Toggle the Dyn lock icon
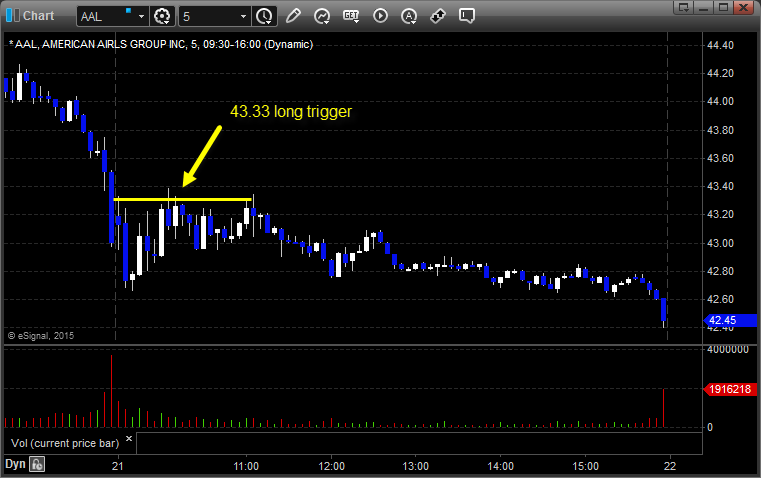761x478 pixels. click(37, 464)
